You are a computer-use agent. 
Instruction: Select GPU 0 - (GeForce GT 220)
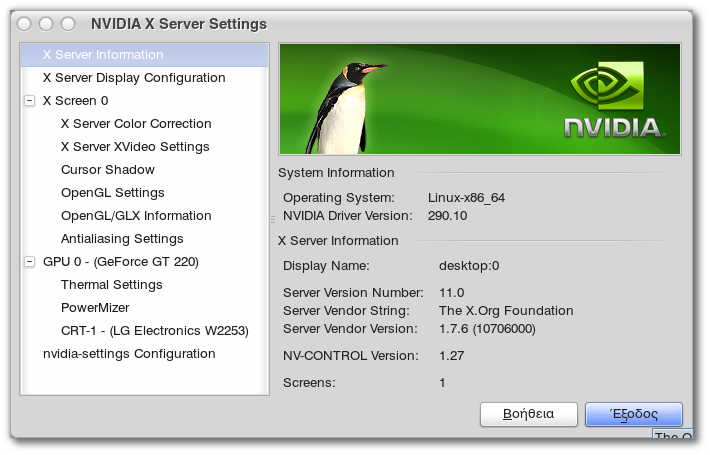(x=144, y=262)
